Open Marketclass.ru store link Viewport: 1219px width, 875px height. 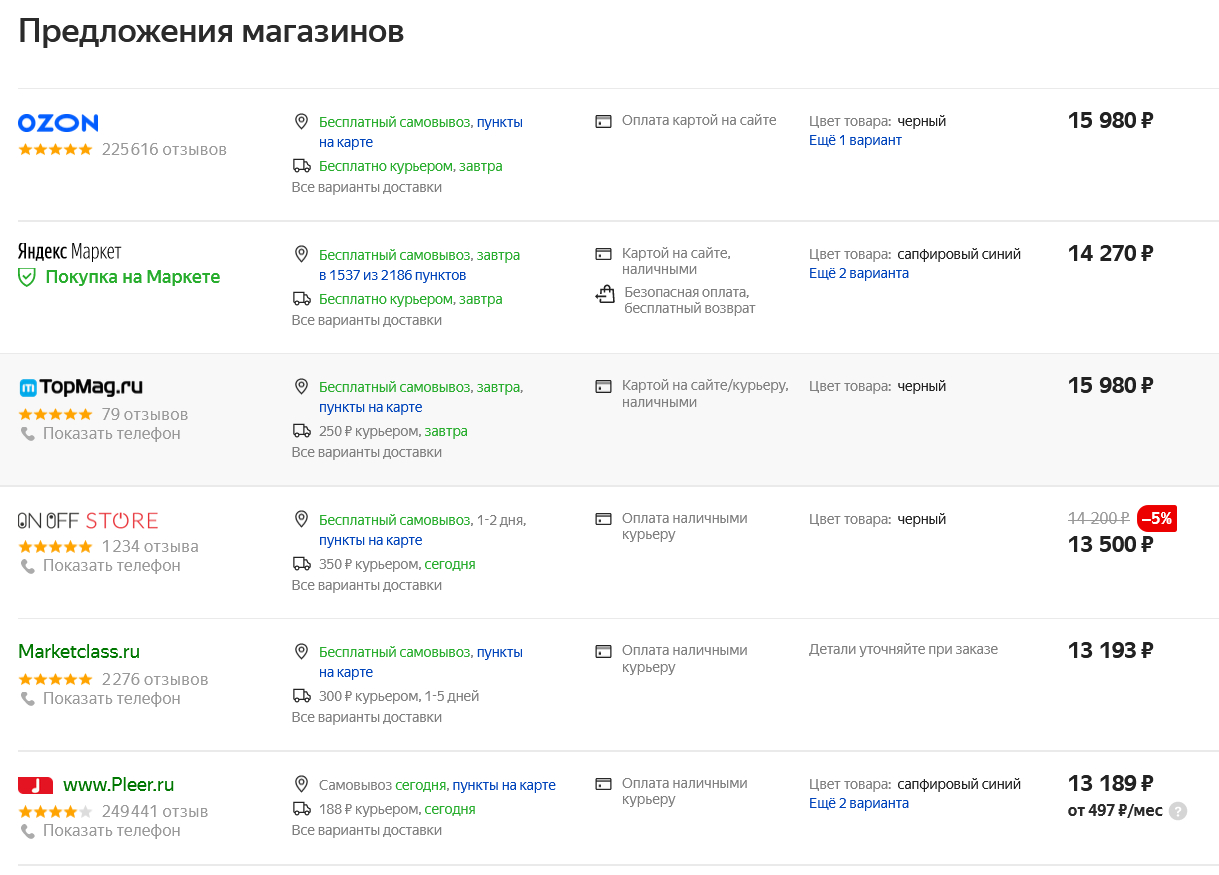(79, 652)
